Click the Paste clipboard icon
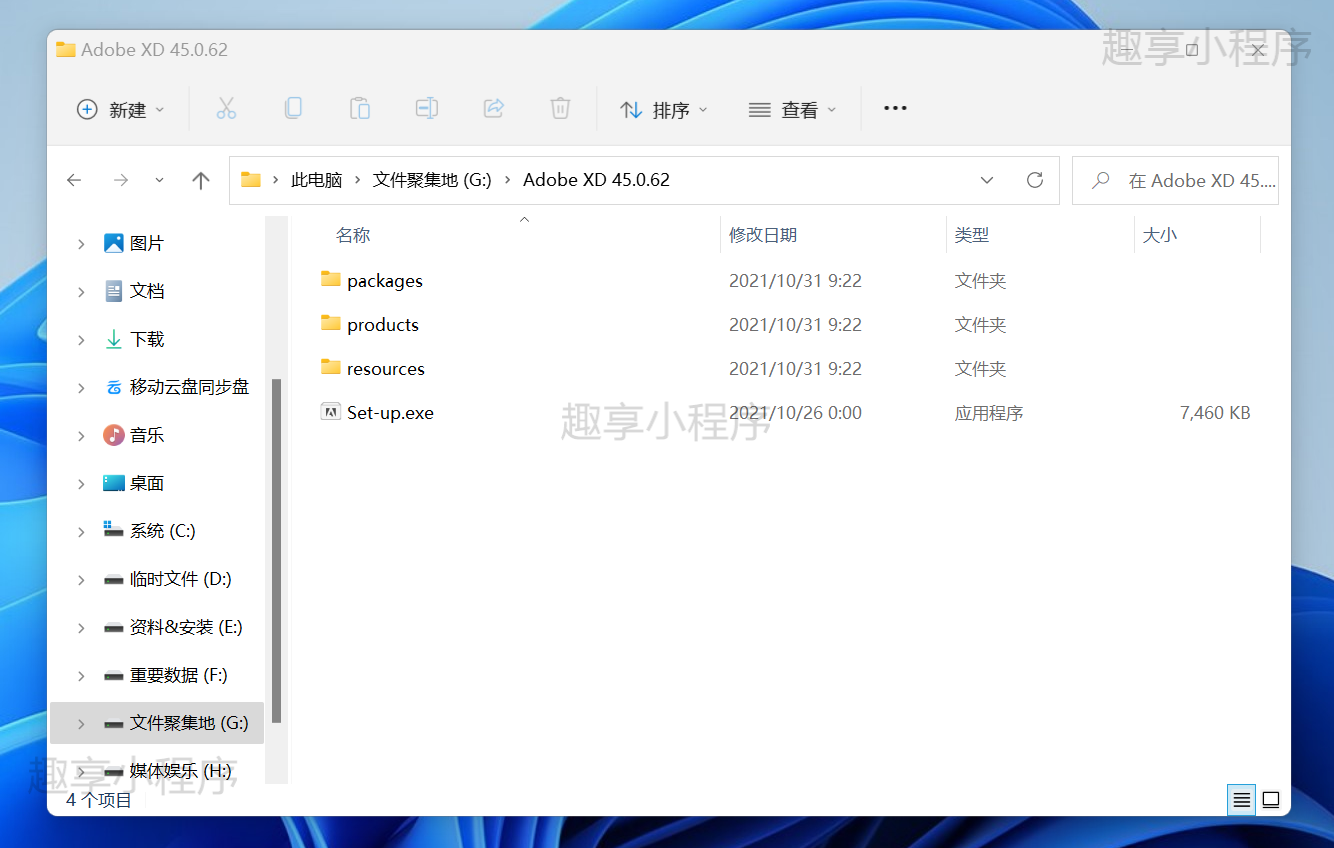 [360, 108]
